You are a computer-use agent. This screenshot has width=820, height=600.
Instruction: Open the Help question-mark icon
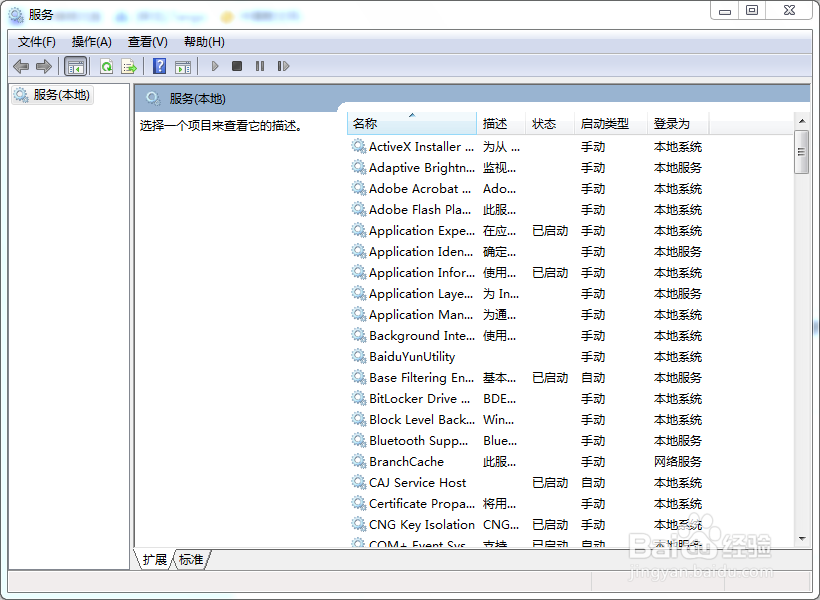pyautogui.click(x=160, y=66)
